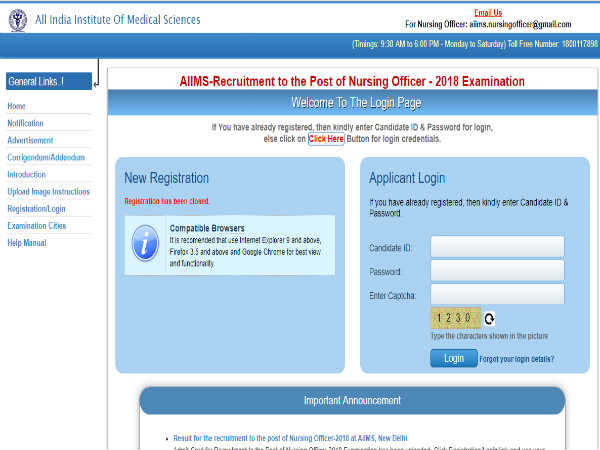
Task: Click the blue information icon
Action: 145,243
